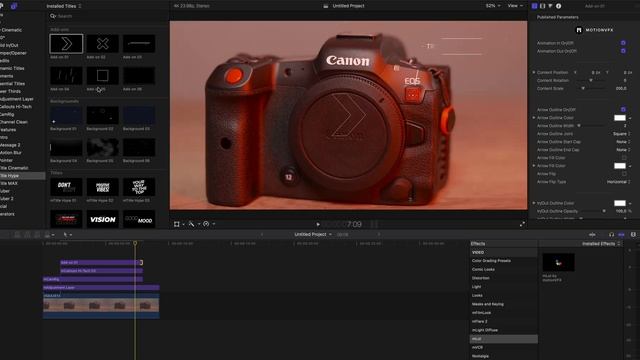Select the DON'T title preset

pyautogui.click(x=66, y=187)
